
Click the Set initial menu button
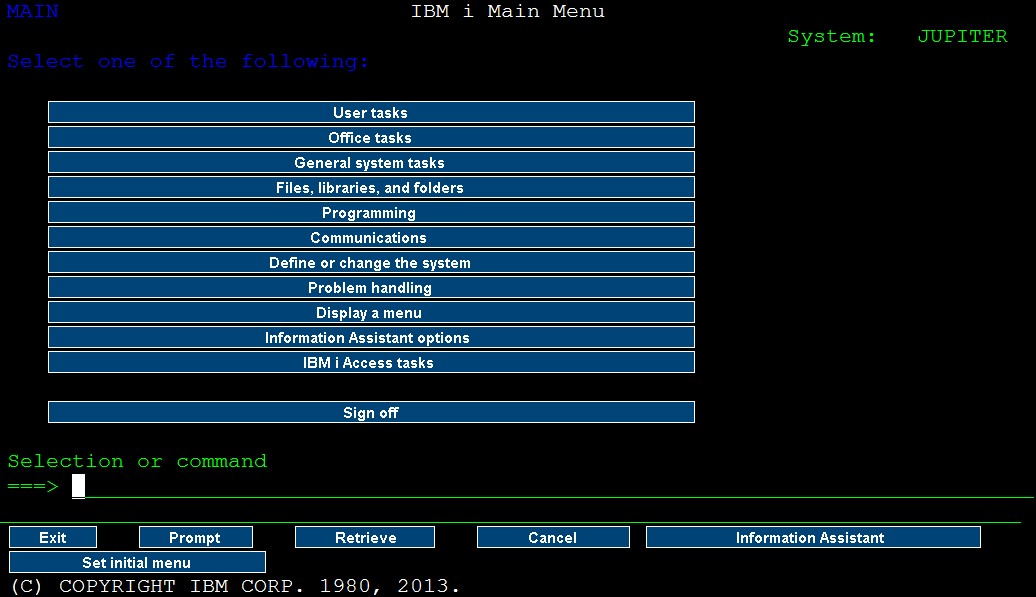[x=136, y=562]
